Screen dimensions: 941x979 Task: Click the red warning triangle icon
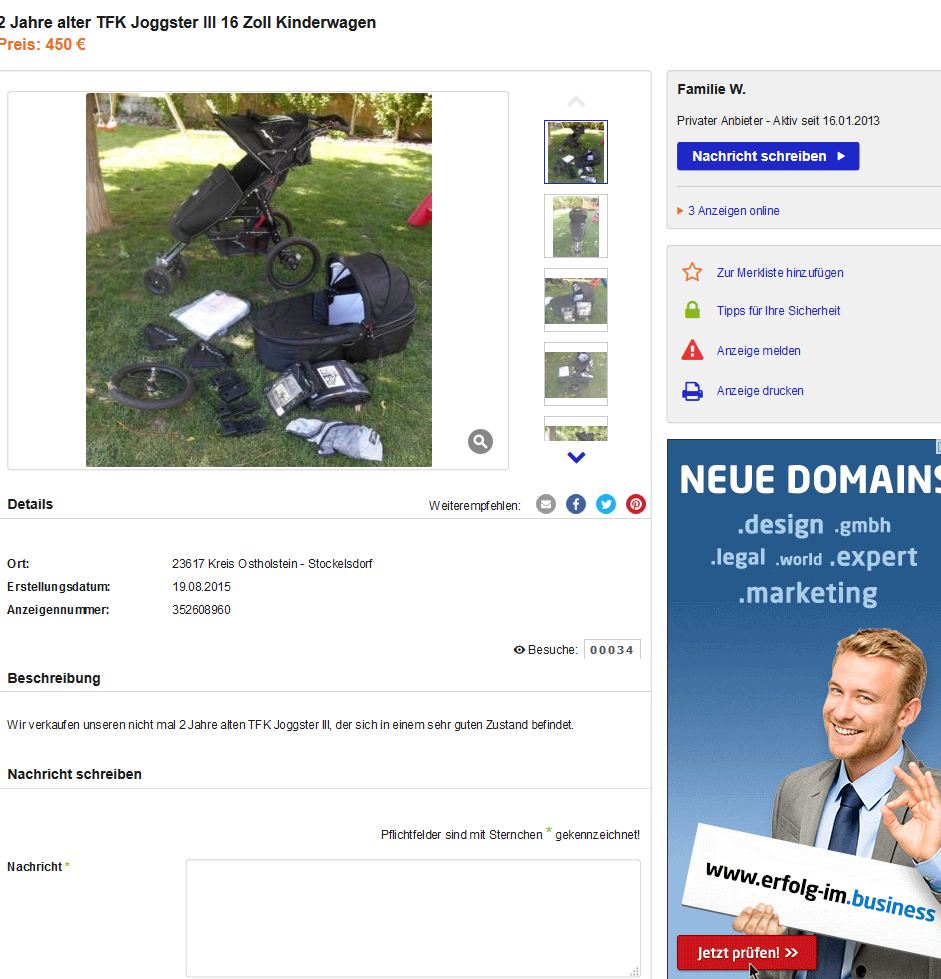pyautogui.click(x=692, y=350)
